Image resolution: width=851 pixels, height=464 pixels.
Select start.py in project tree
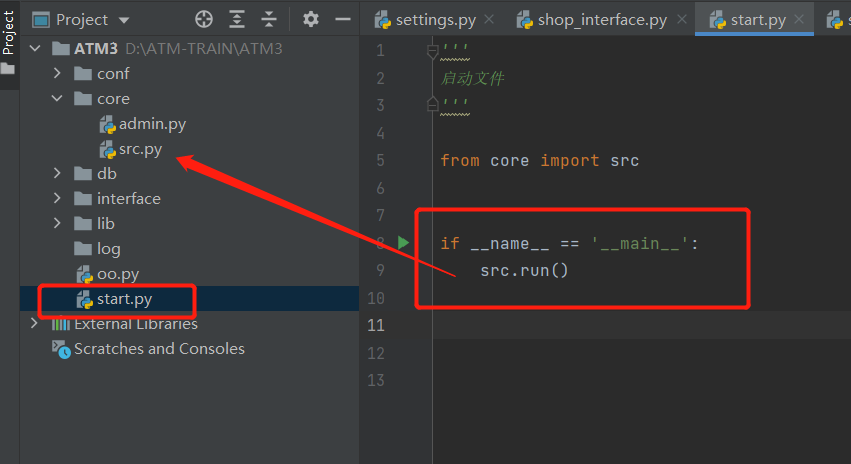click(x=115, y=299)
